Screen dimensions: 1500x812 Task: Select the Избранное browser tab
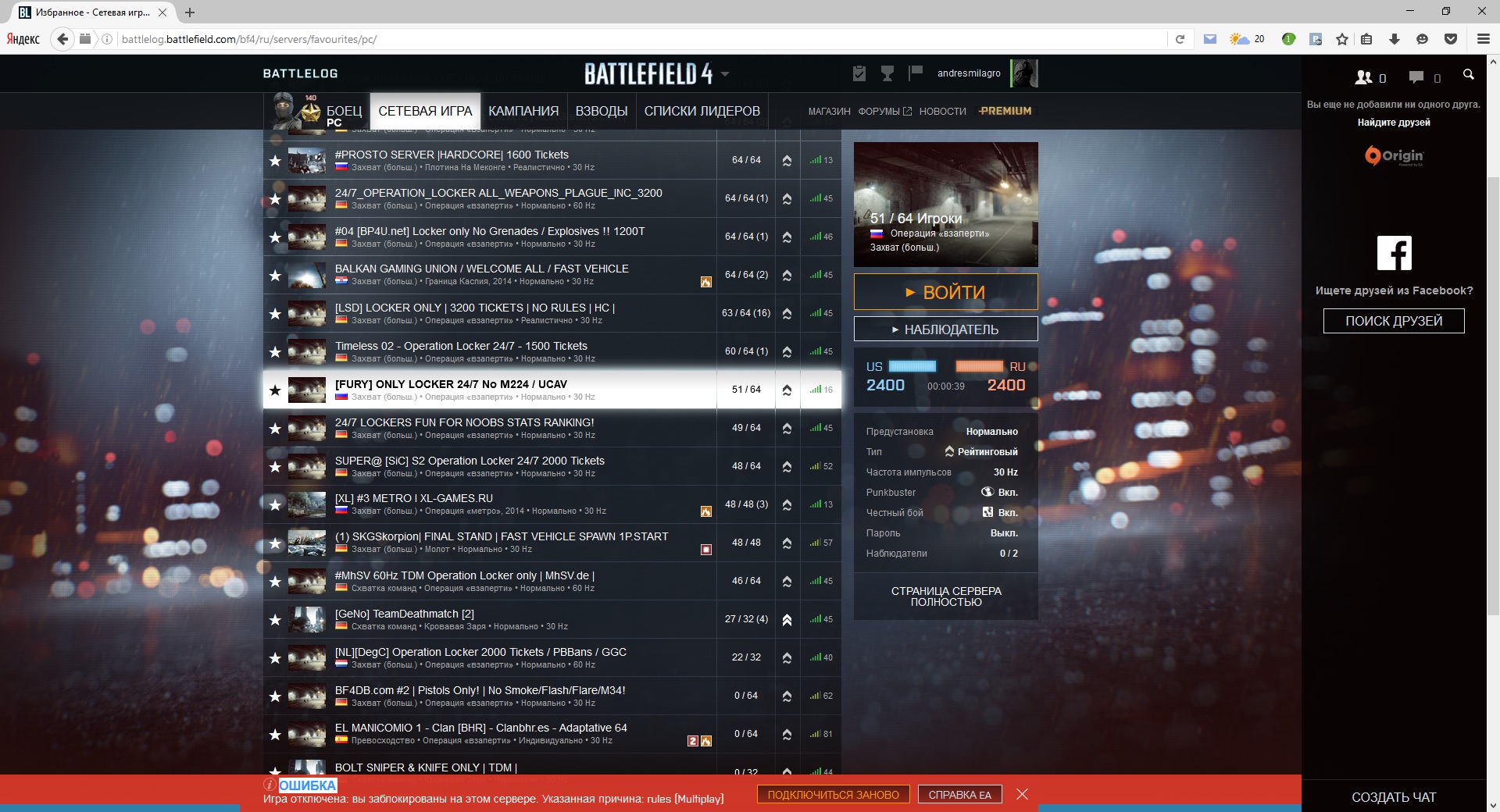(93, 12)
